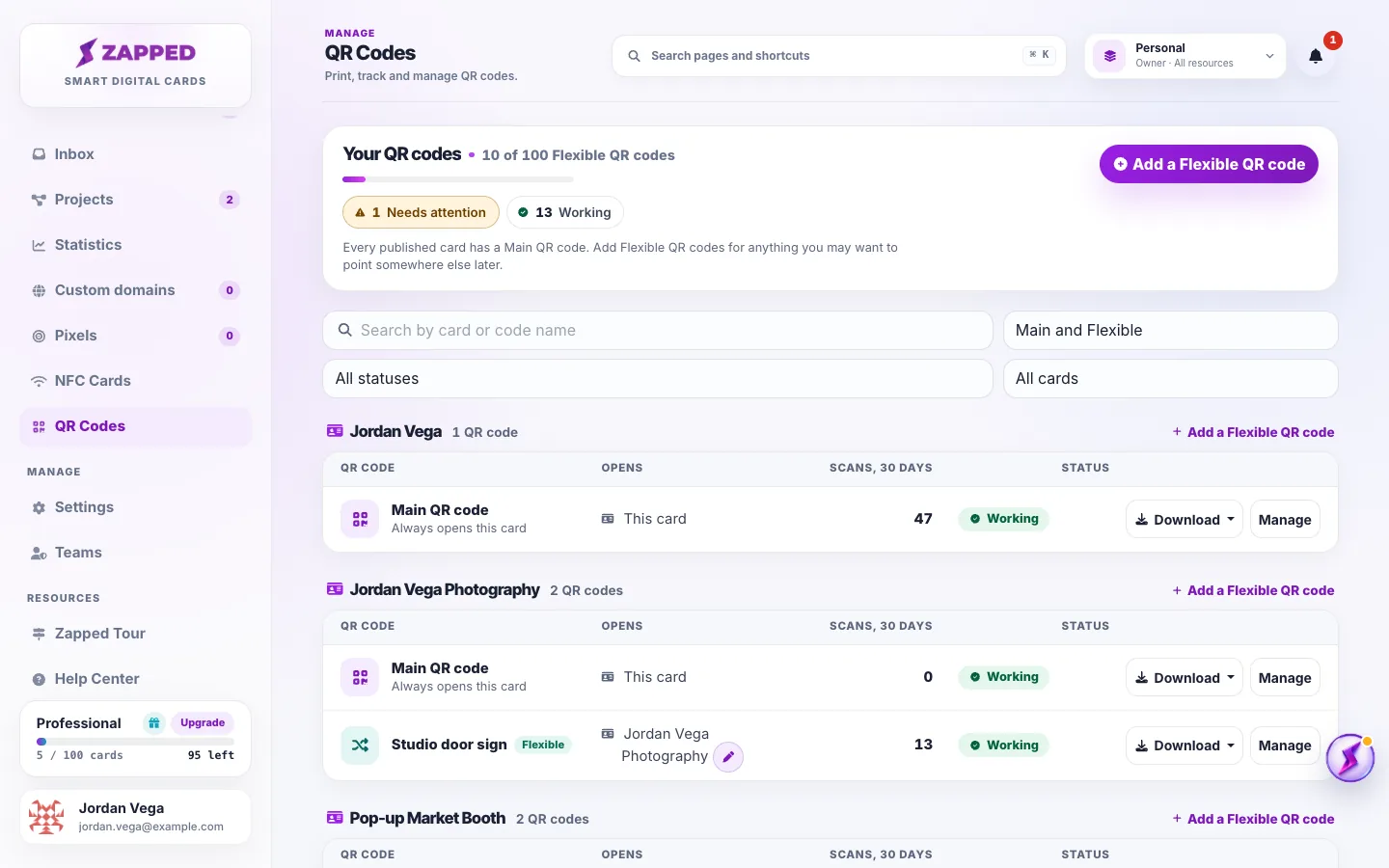1389x868 pixels.
Task: Go to Projects in the sidebar
Action: click(136, 200)
